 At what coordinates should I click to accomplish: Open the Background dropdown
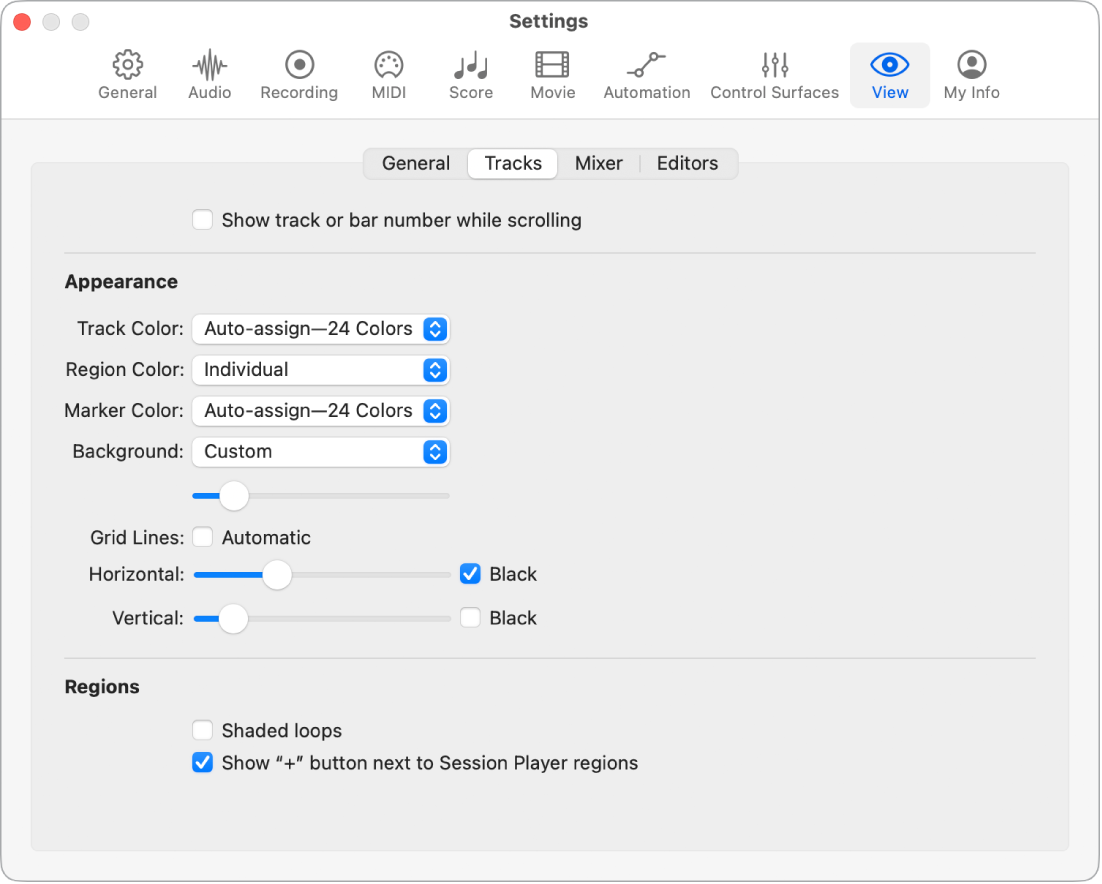[320, 451]
